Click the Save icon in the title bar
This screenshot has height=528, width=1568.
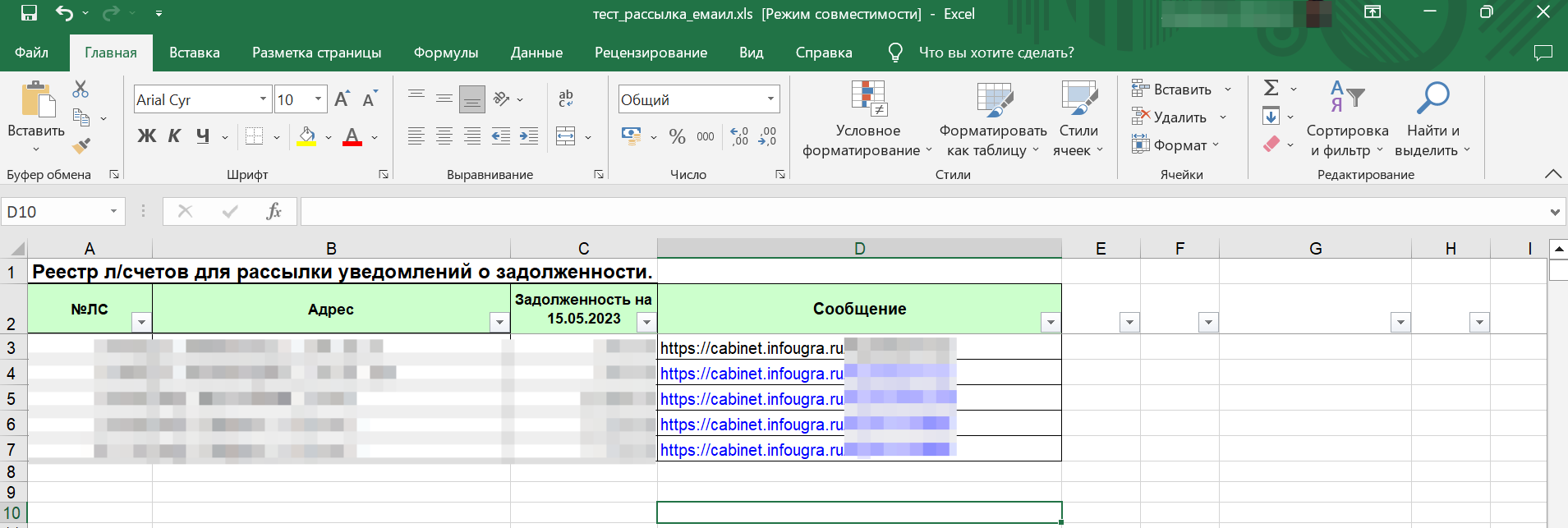(x=29, y=13)
